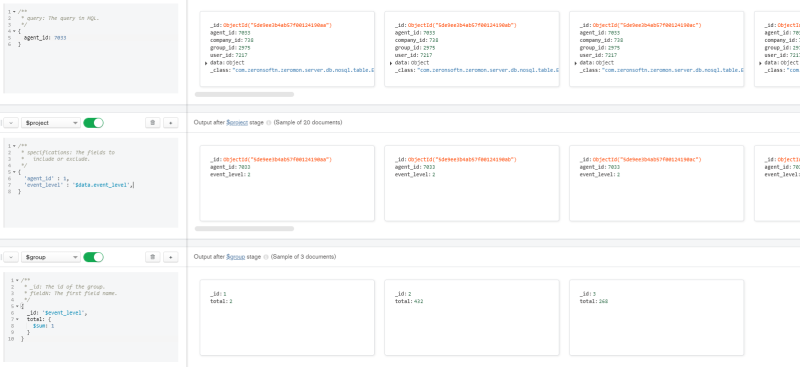
Task: Click ObjectId ending 190ac in top output
Action: pos(647,25)
